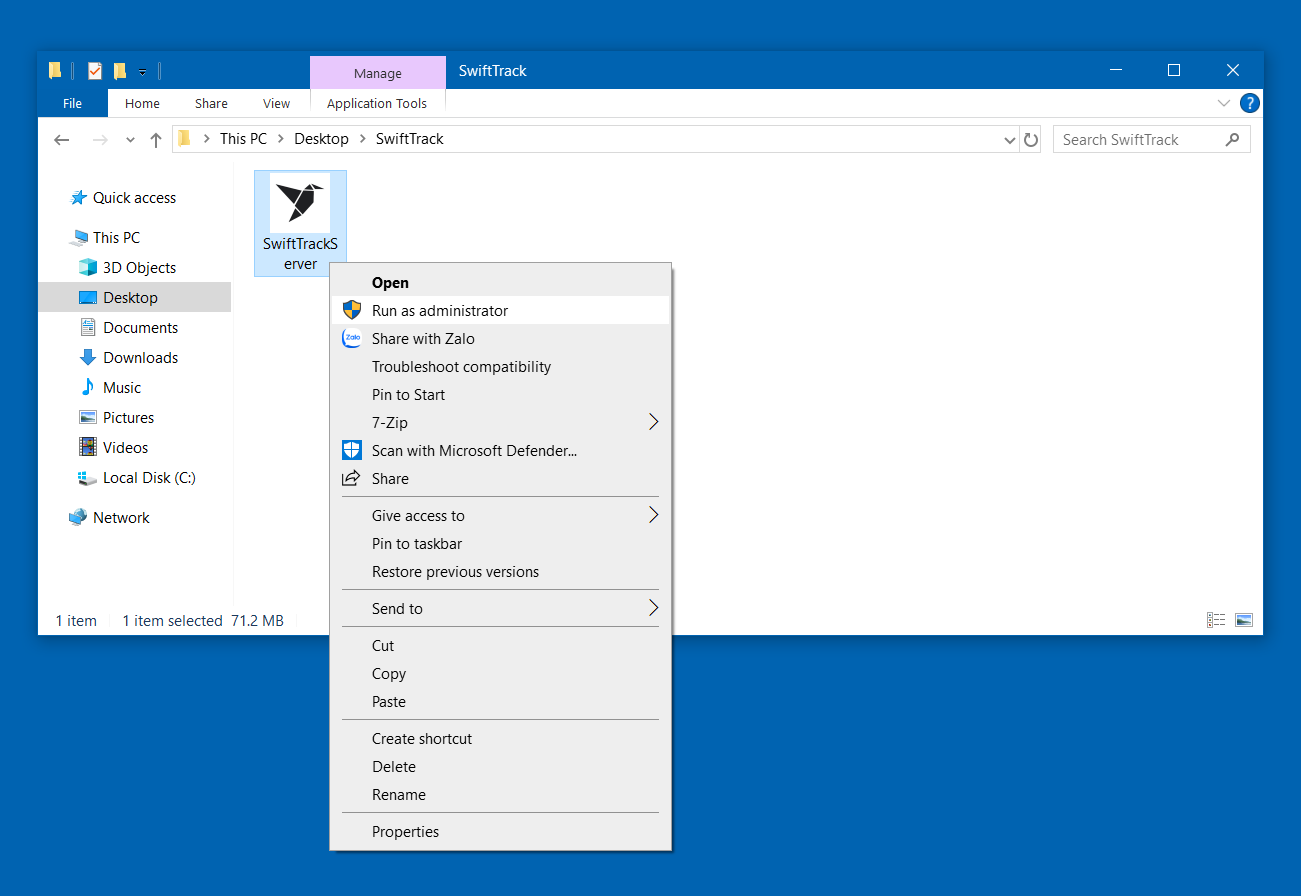
Task: Click in the Search SwiftTrack field
Action: [1152, 140]
